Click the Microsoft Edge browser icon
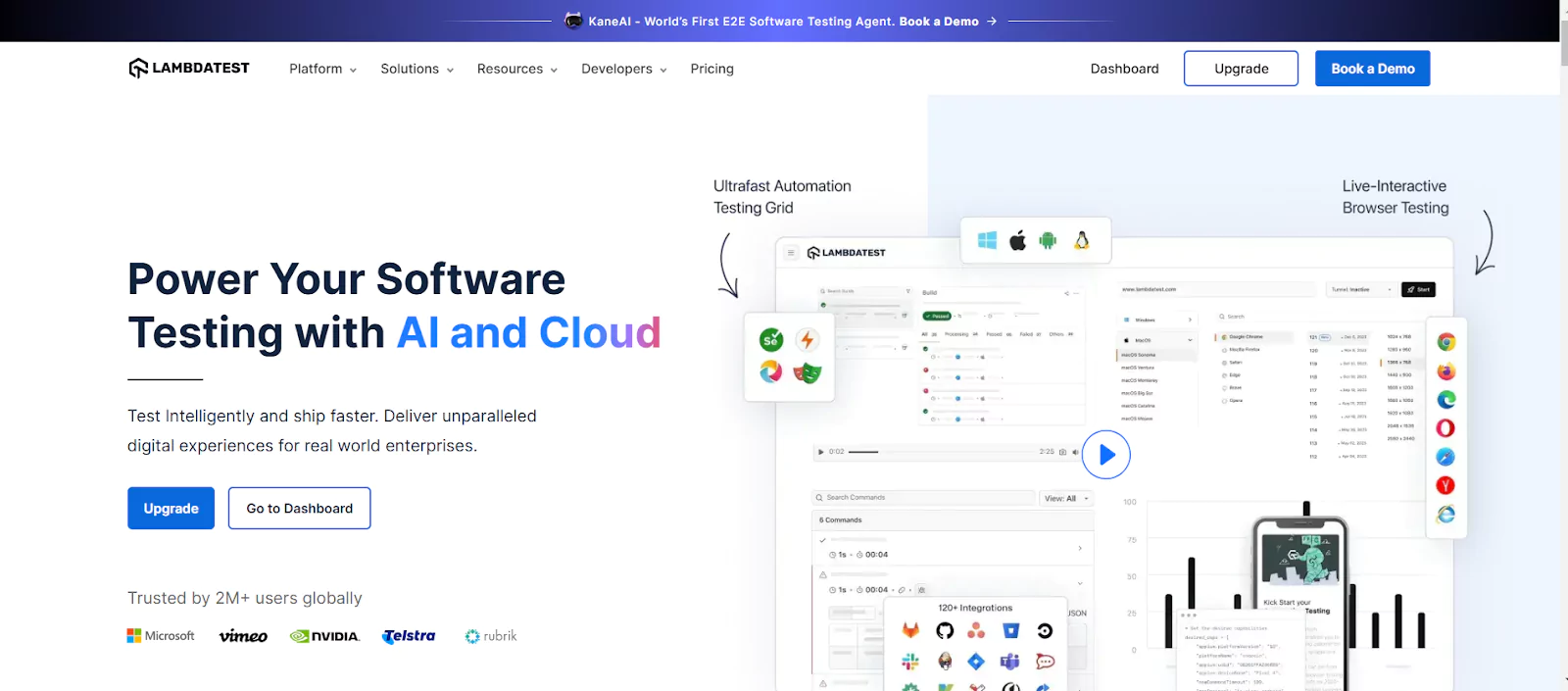 (x=1445, y=400)
